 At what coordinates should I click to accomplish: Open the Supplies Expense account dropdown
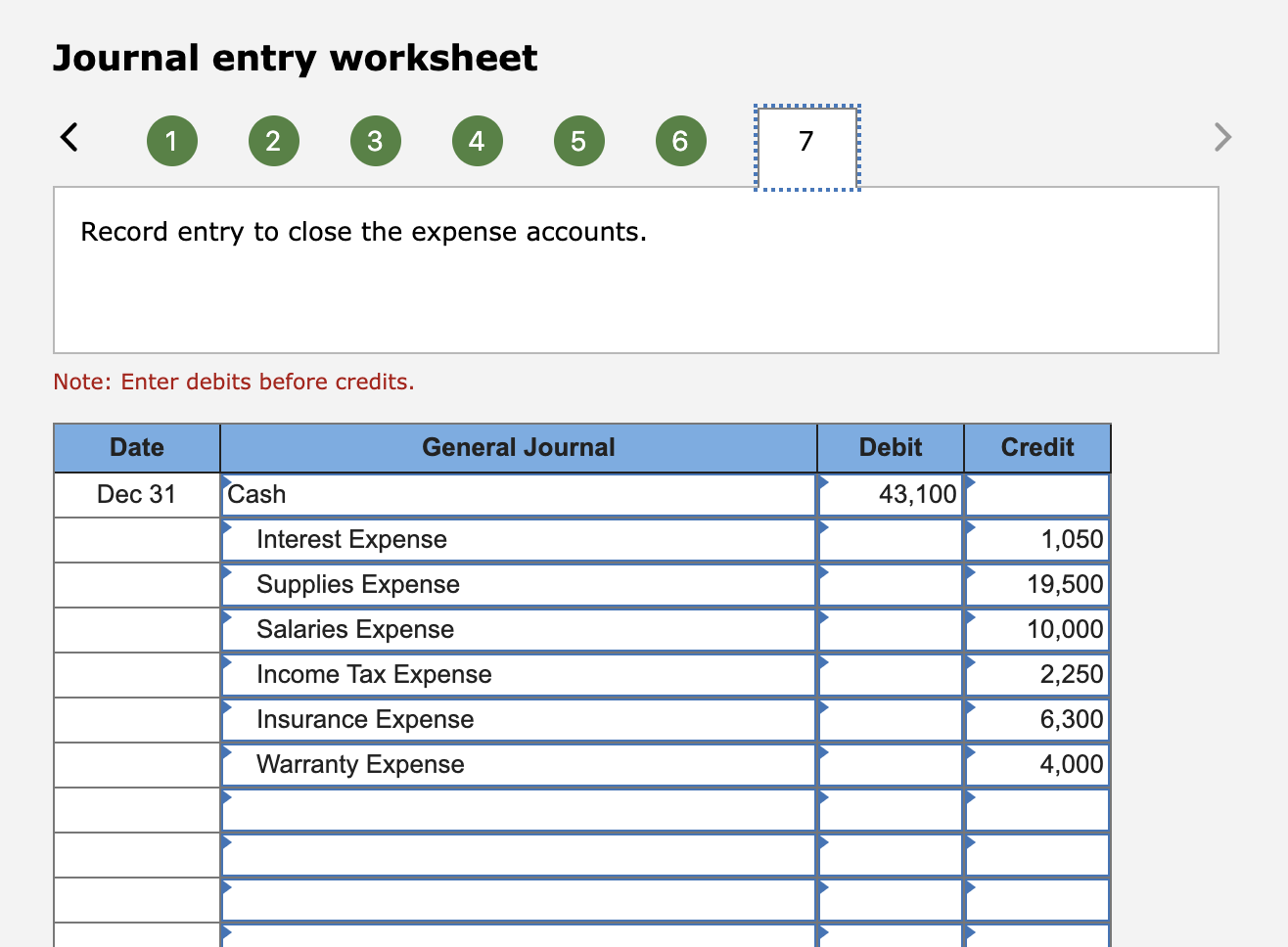coord(519,585)
